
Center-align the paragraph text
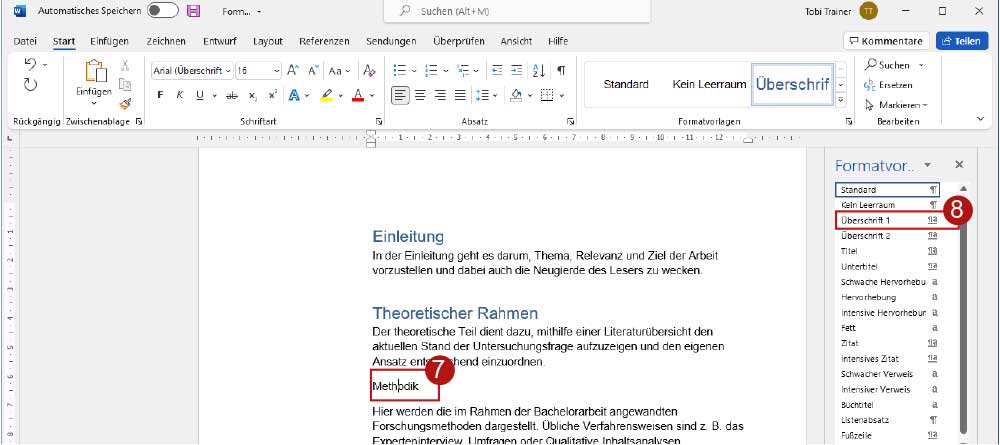point(421,95)
